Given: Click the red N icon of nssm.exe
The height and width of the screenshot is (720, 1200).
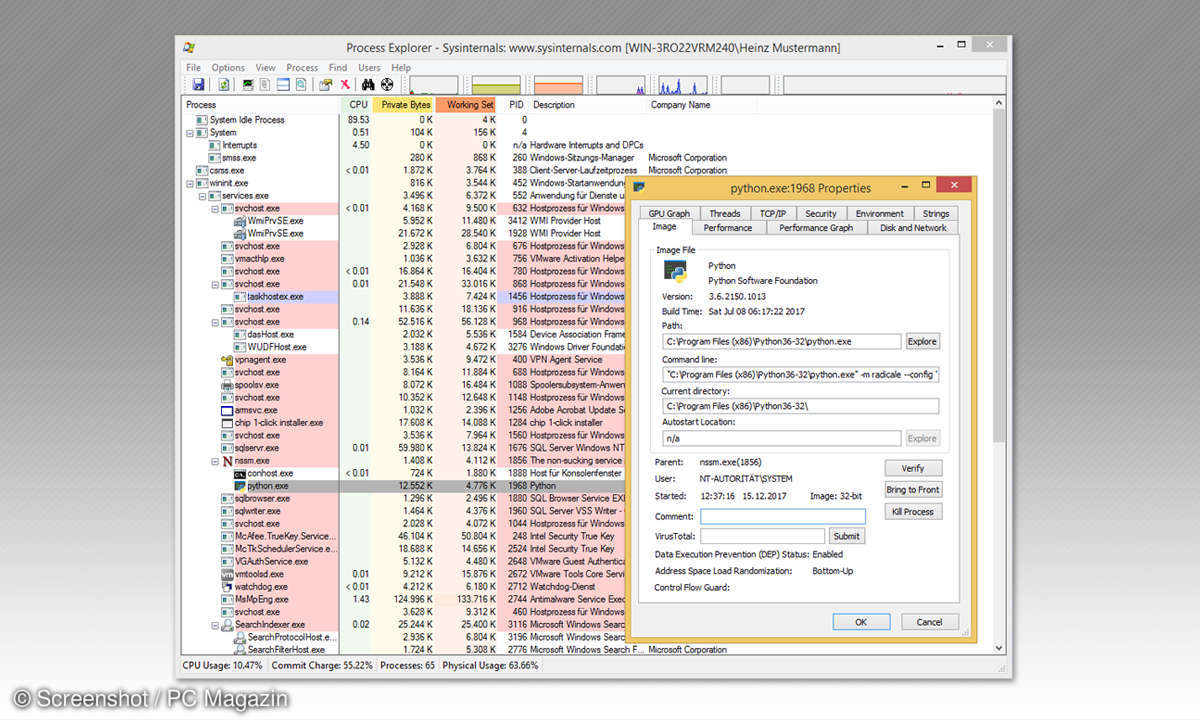Looking at the screenshot, I should coord(227,461).
